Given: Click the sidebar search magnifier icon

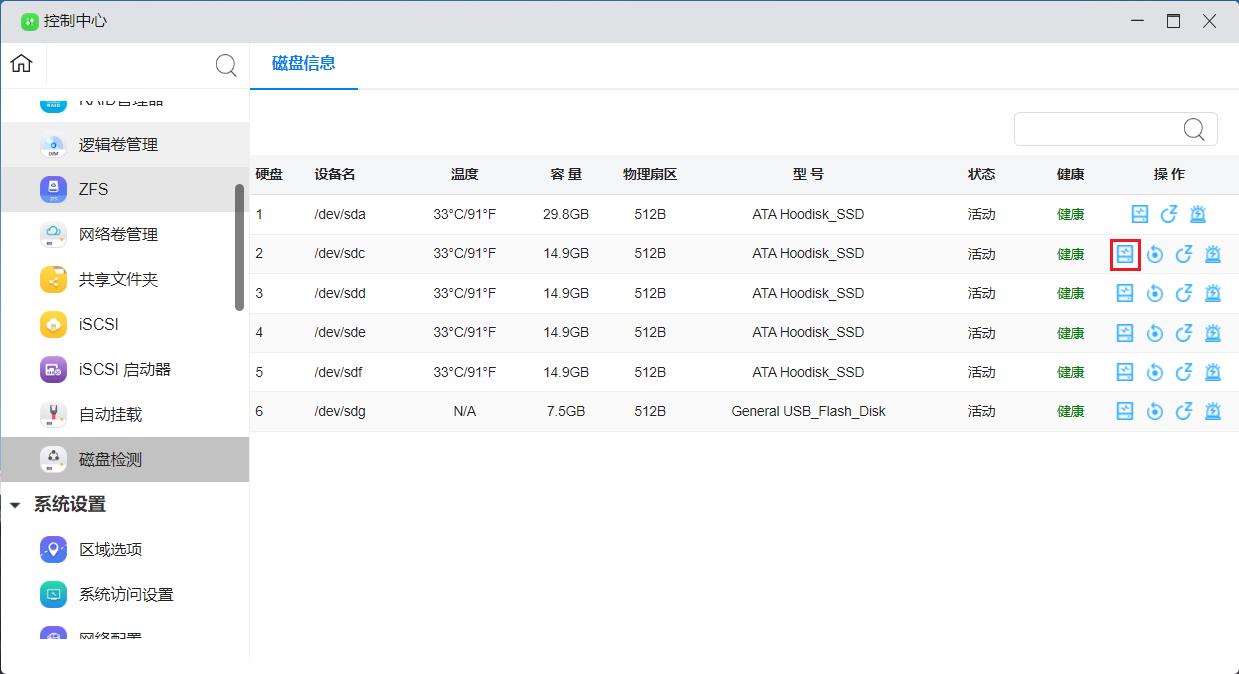Looking at the screenshot, I should click(227, 66).
